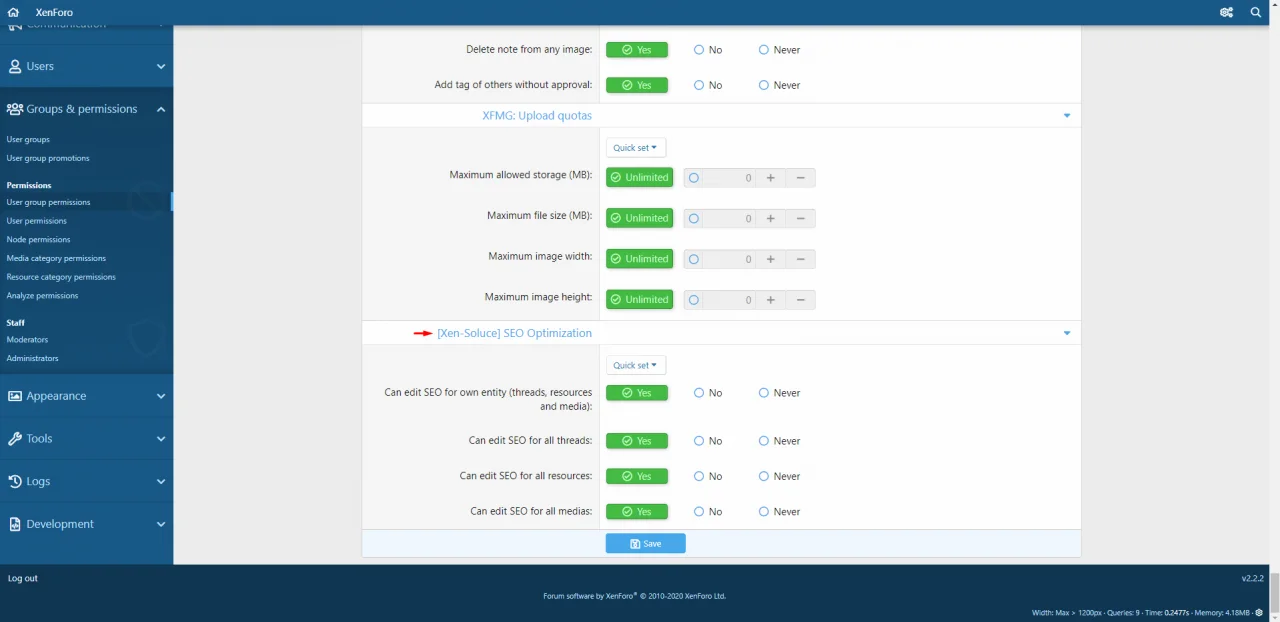Collapse the Xen-Soluce SEO Optimization section
This screenshot has height=622, width=1280.
(1066, 333)
